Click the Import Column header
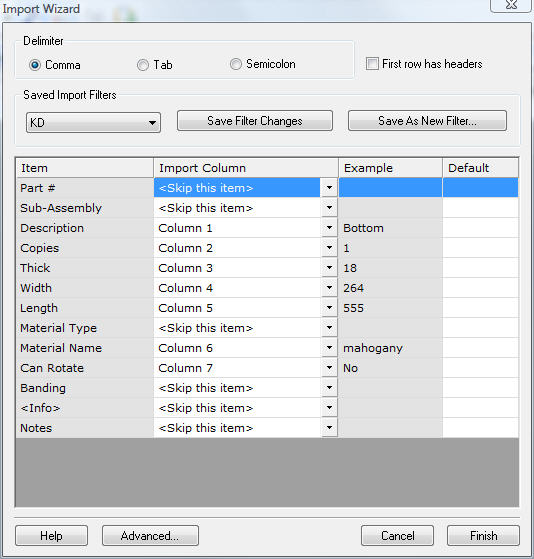534x559 pixels. (246, 168)
